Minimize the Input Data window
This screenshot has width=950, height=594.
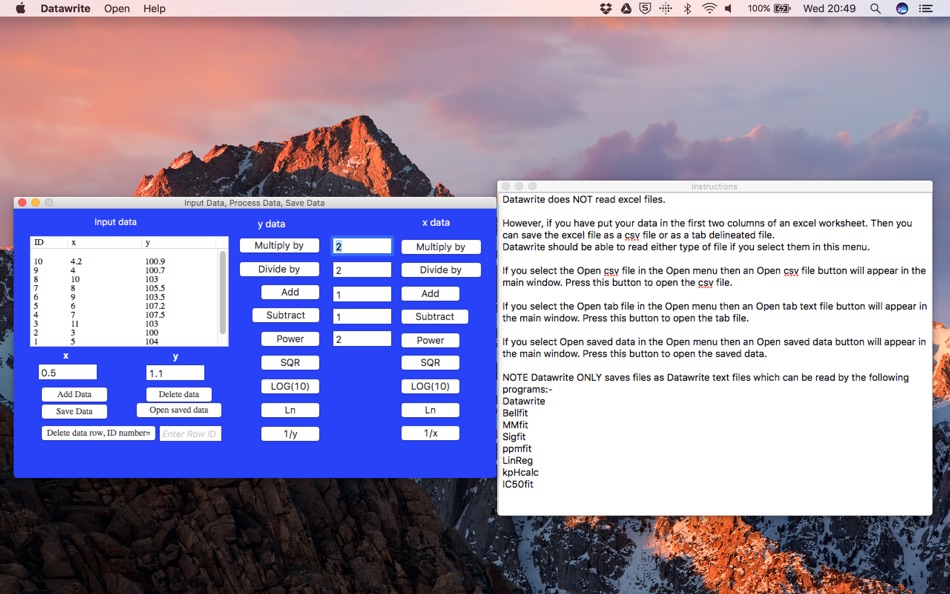pos(36,202)
